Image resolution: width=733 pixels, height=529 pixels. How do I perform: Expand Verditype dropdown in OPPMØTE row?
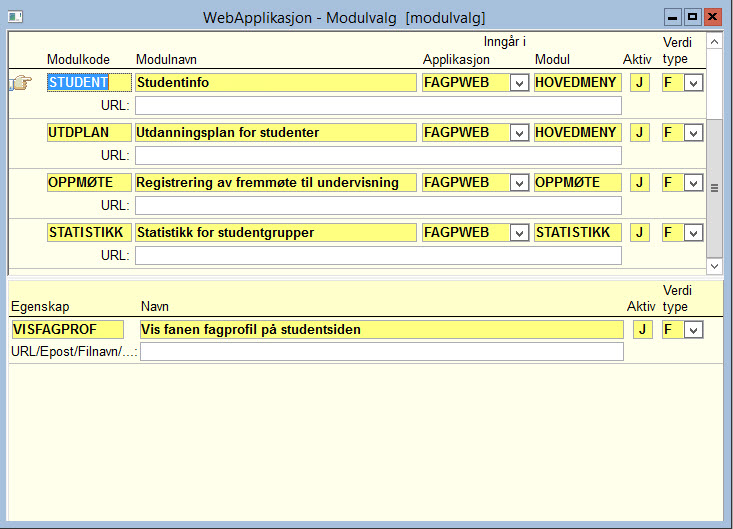(693, 183)
